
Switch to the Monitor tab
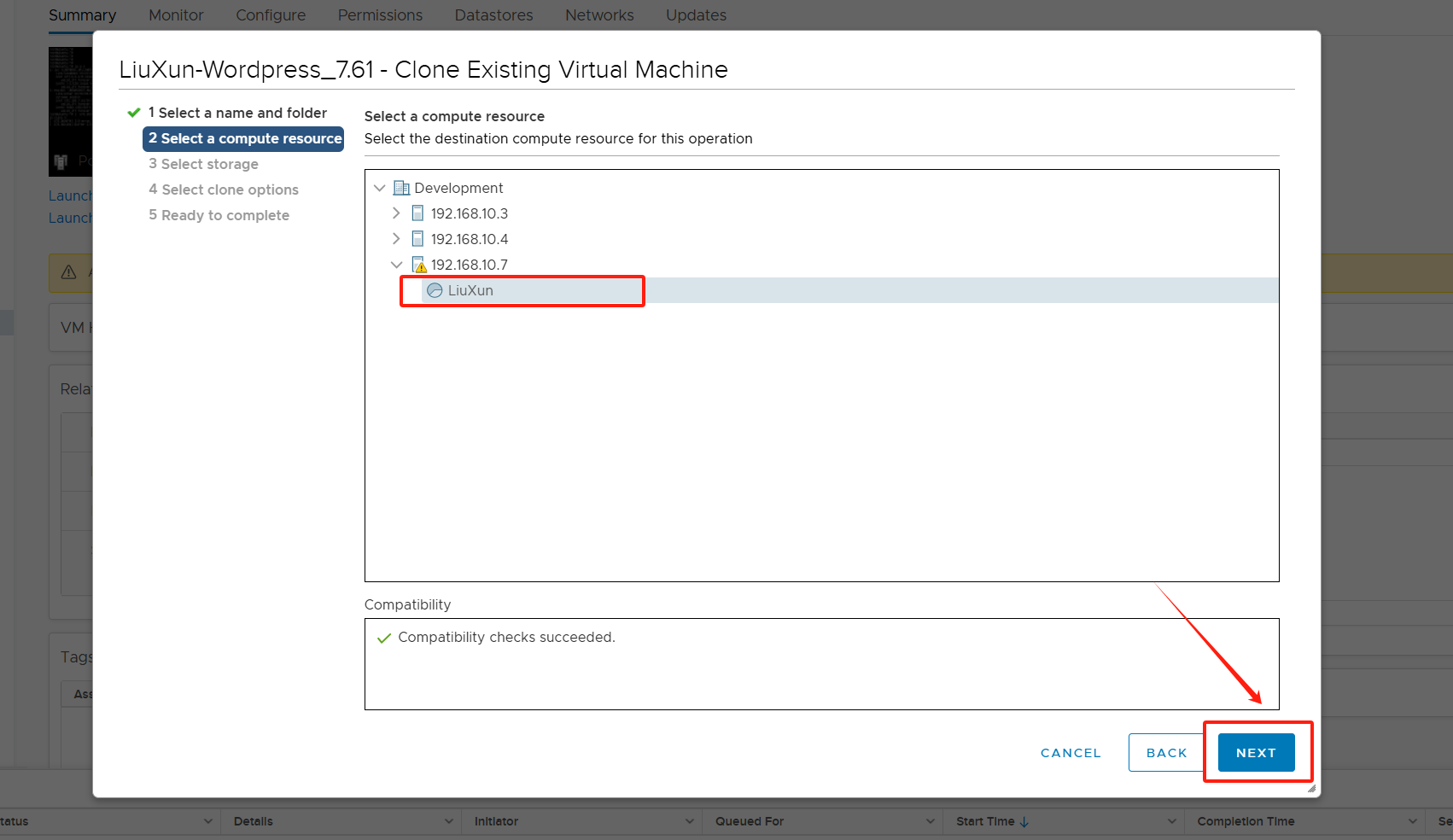176,15
